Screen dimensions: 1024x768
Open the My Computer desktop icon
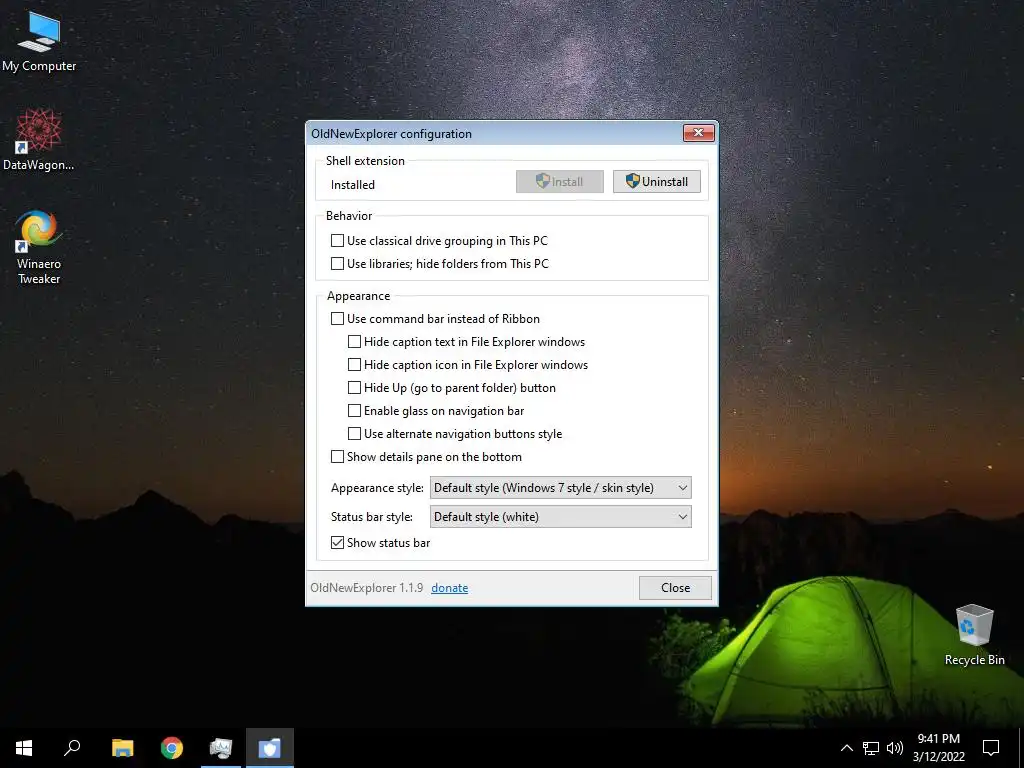tap(39, 41)
